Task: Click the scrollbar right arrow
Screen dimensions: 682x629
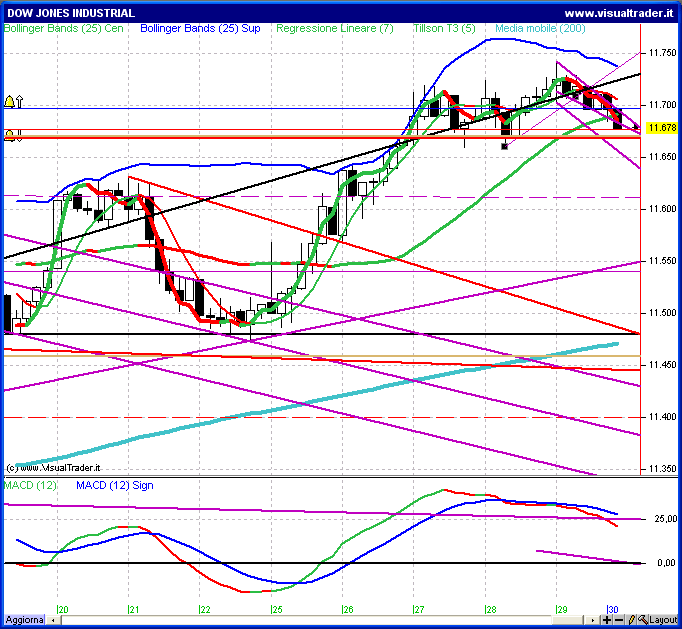Action: [592, 620]
